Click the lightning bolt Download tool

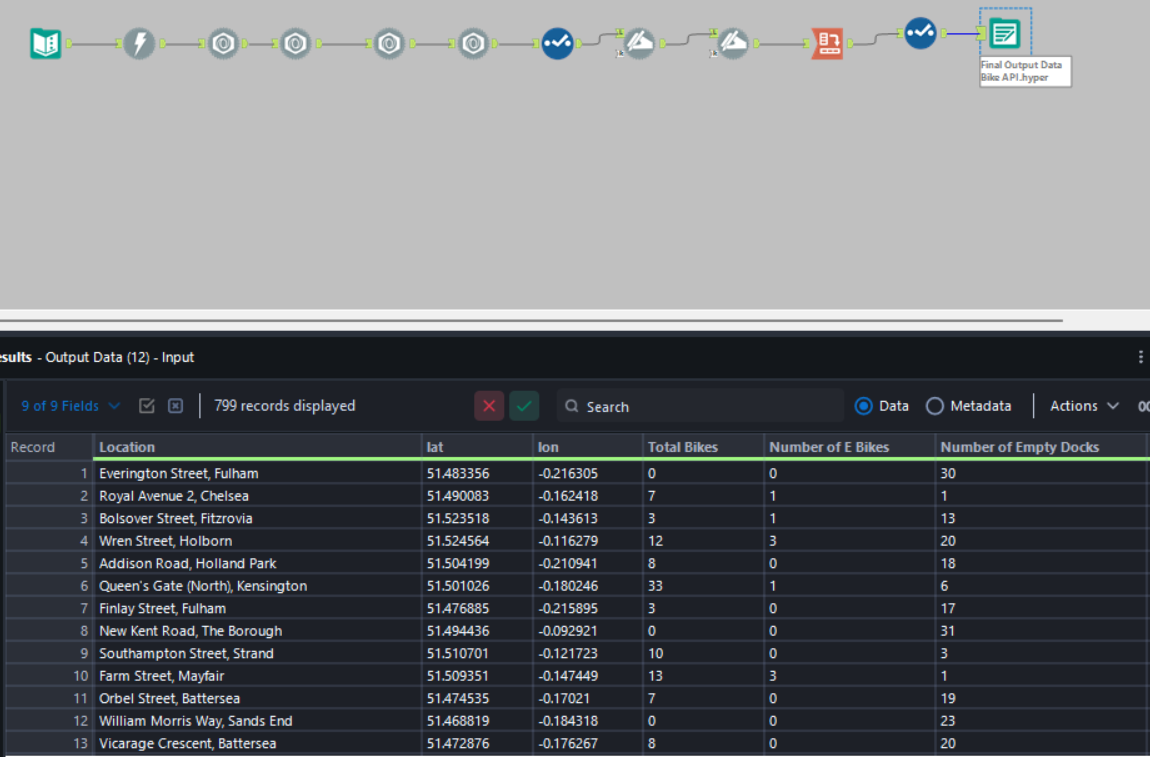point(139,43)
